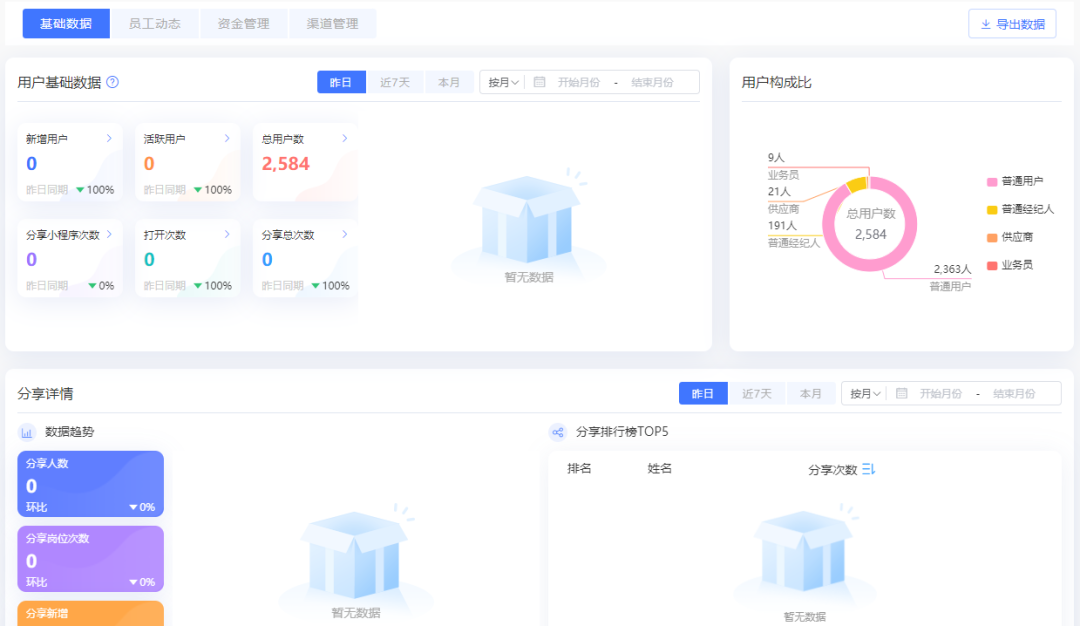The height and width of the screenshot is (626, 1080).
Task: Expand the 总用户数 card arrow
Action: (x=344, y=138)
